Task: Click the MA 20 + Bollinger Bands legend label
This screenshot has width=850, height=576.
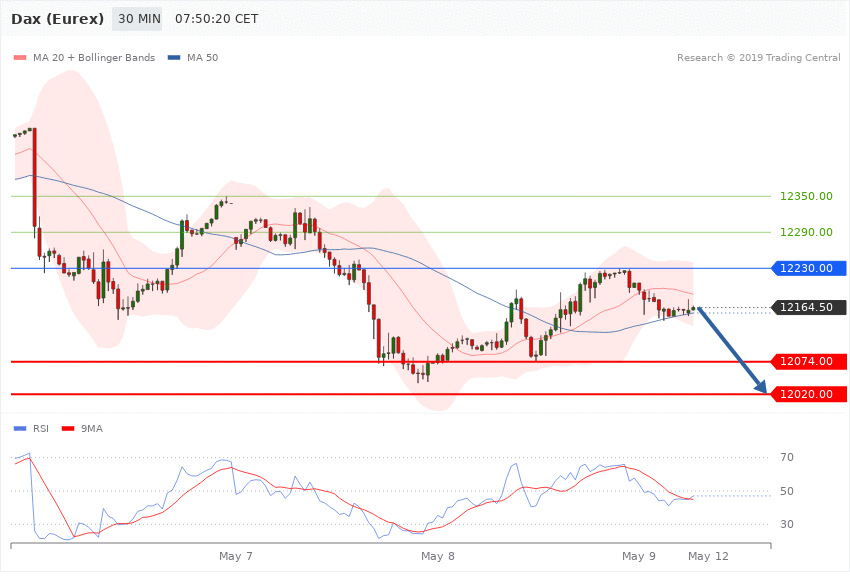Action: click(x=94, y=57)
